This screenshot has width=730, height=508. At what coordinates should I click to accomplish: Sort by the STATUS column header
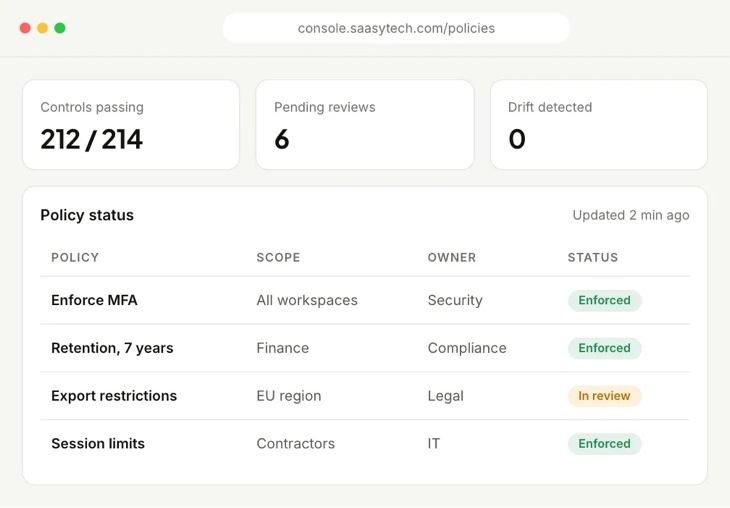(x=593, y=257)
